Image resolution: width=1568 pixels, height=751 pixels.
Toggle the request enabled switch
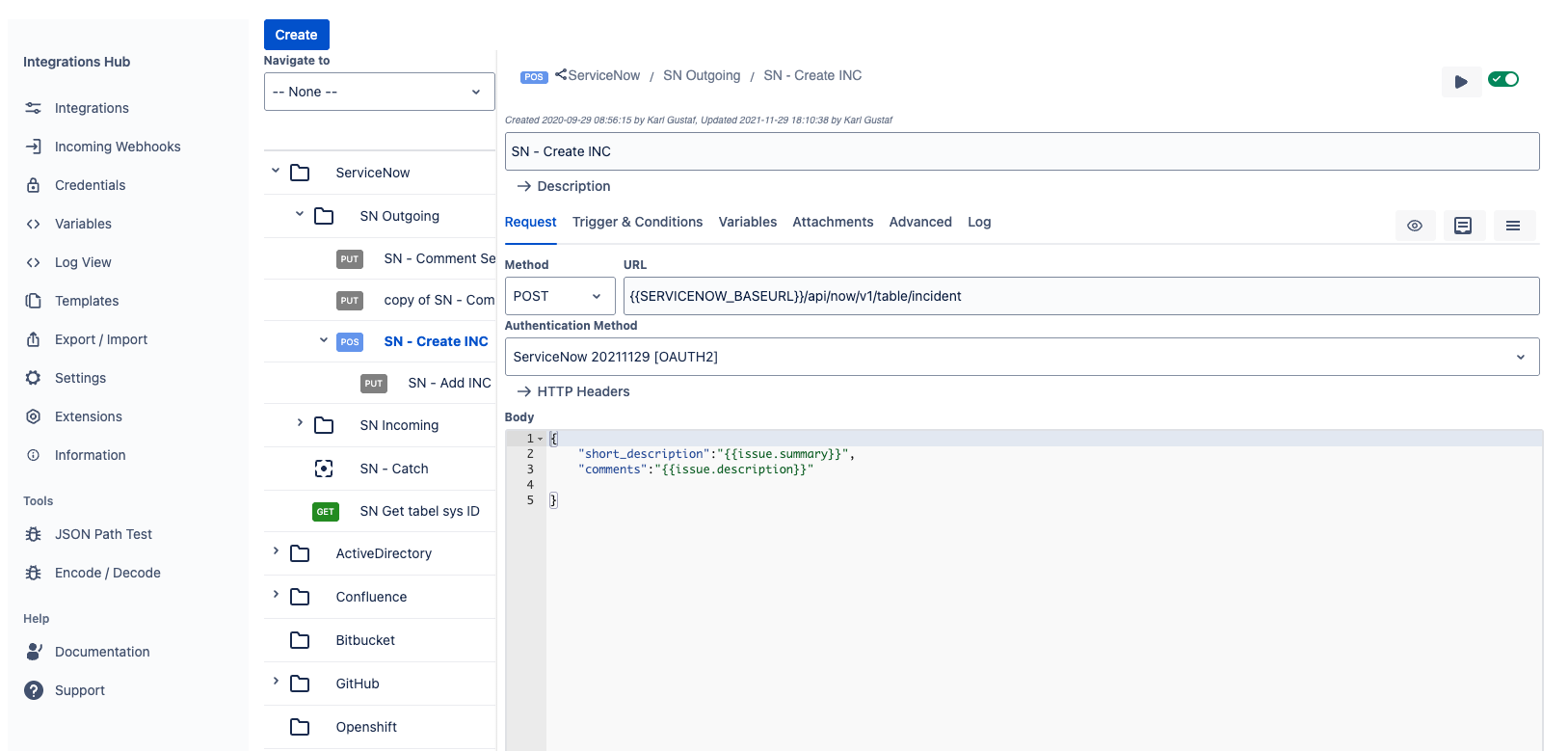click(1503, 79)
